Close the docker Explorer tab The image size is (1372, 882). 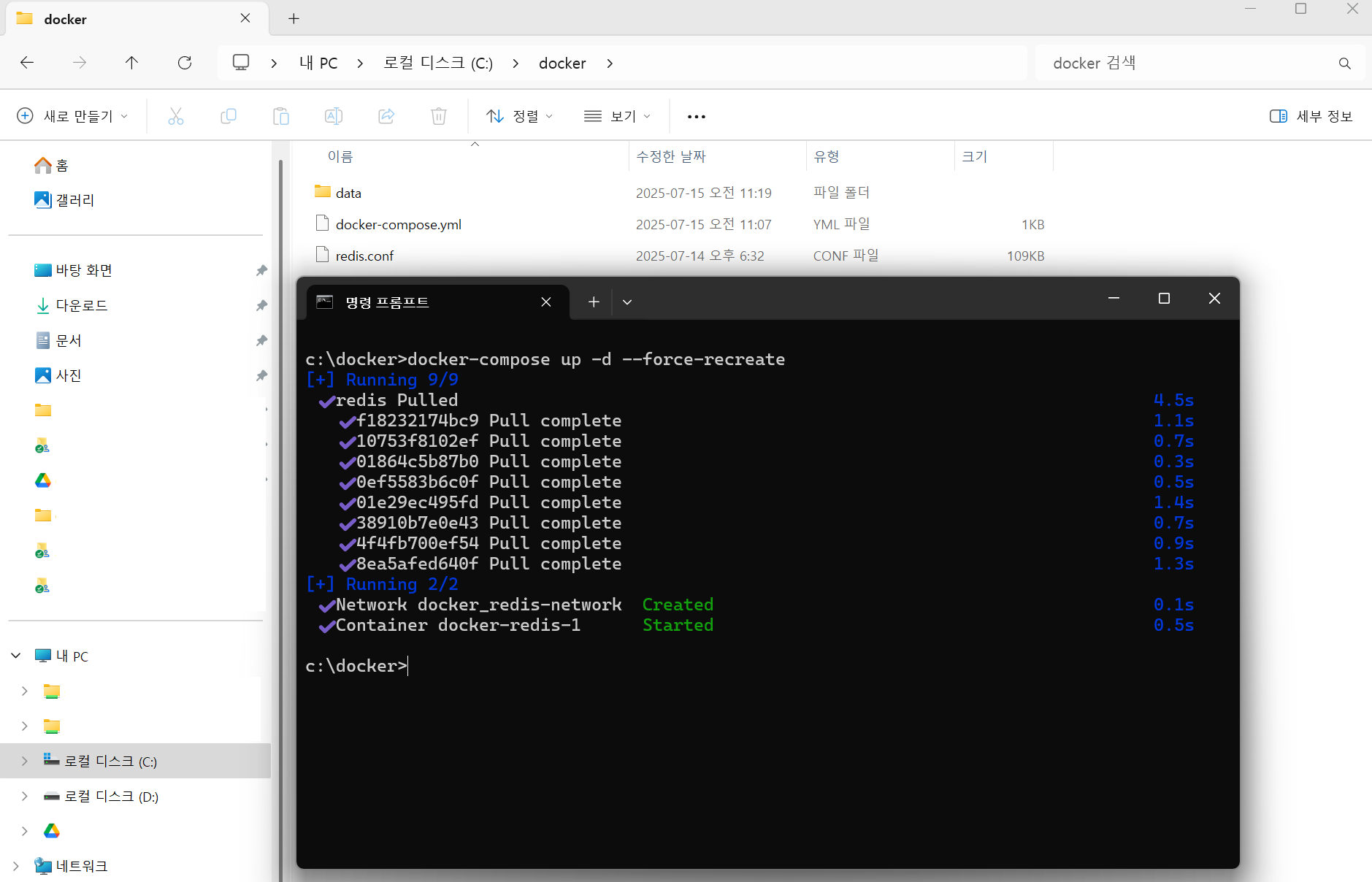coord(245,18)
